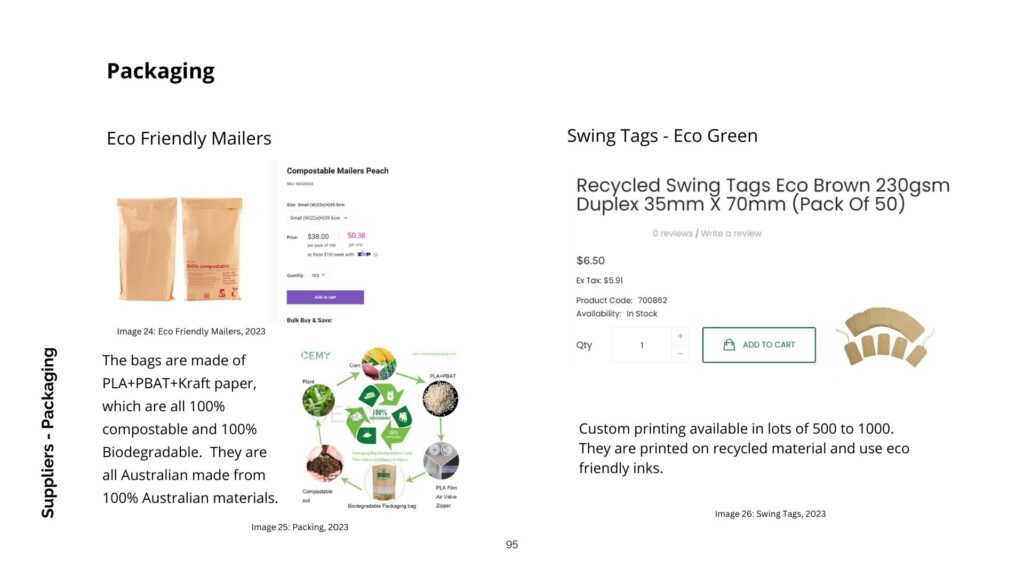Click the CEMY logo in the cycle diagram
The image size is (1024, 576).
coord(315,356)
